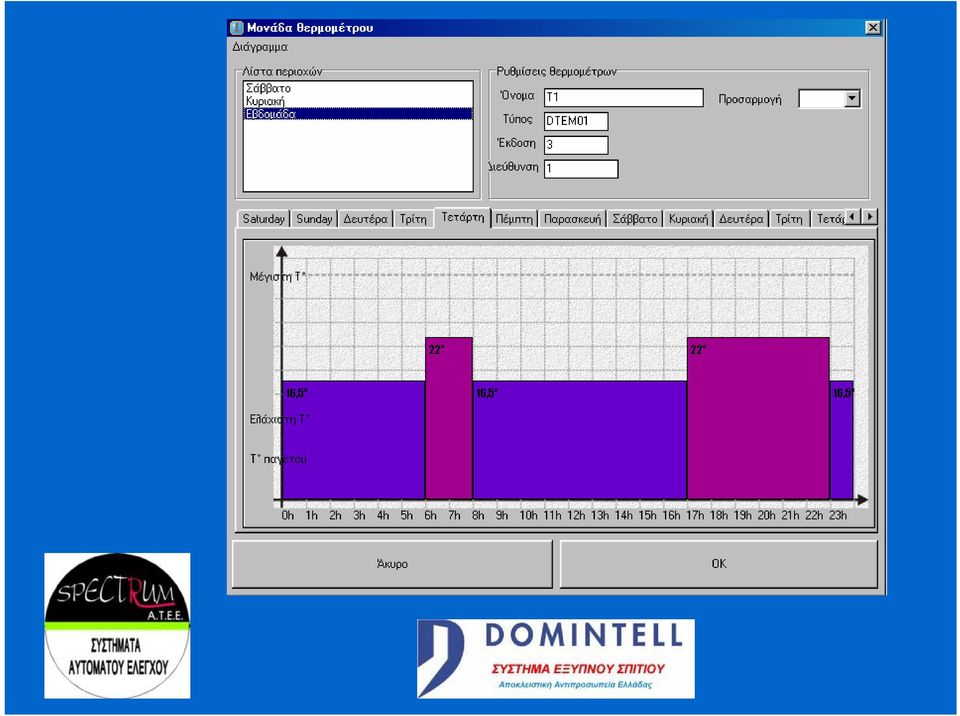This screenshot has width=960, height=716.
Task: Open the Δευτέρα tab right after Sunday
Action: coord(366,219)
